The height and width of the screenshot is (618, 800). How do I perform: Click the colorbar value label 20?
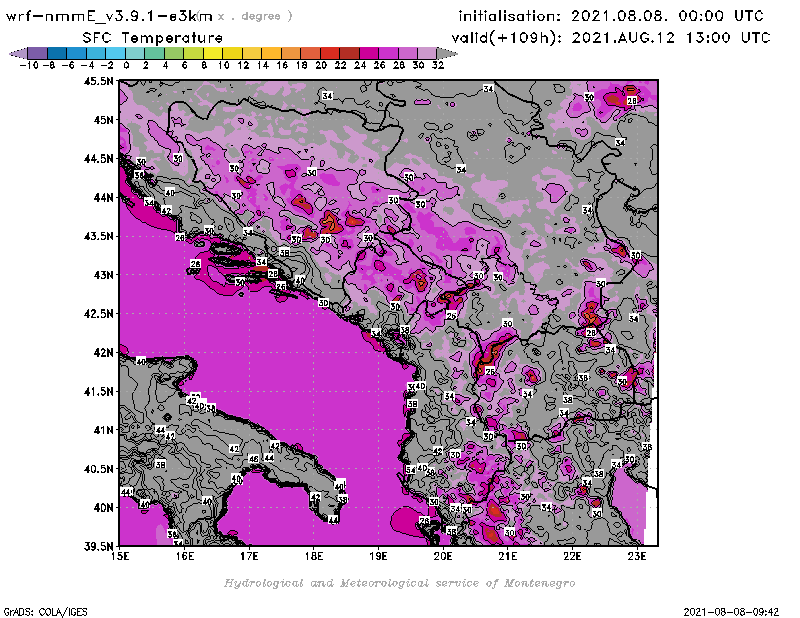(321, 65)
